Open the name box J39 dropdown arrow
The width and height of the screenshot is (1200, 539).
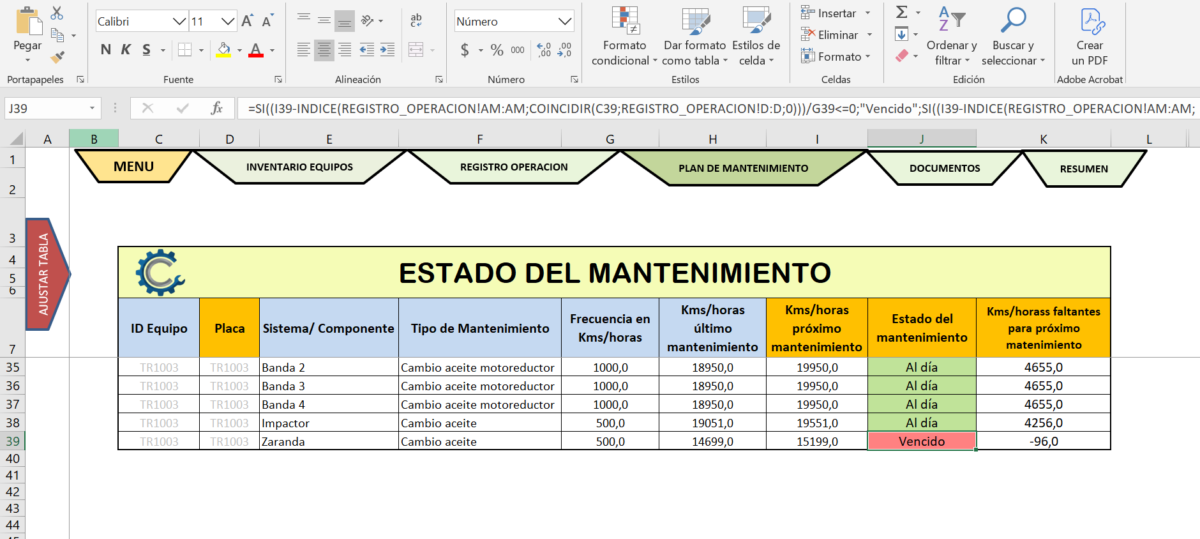[93, 108]
